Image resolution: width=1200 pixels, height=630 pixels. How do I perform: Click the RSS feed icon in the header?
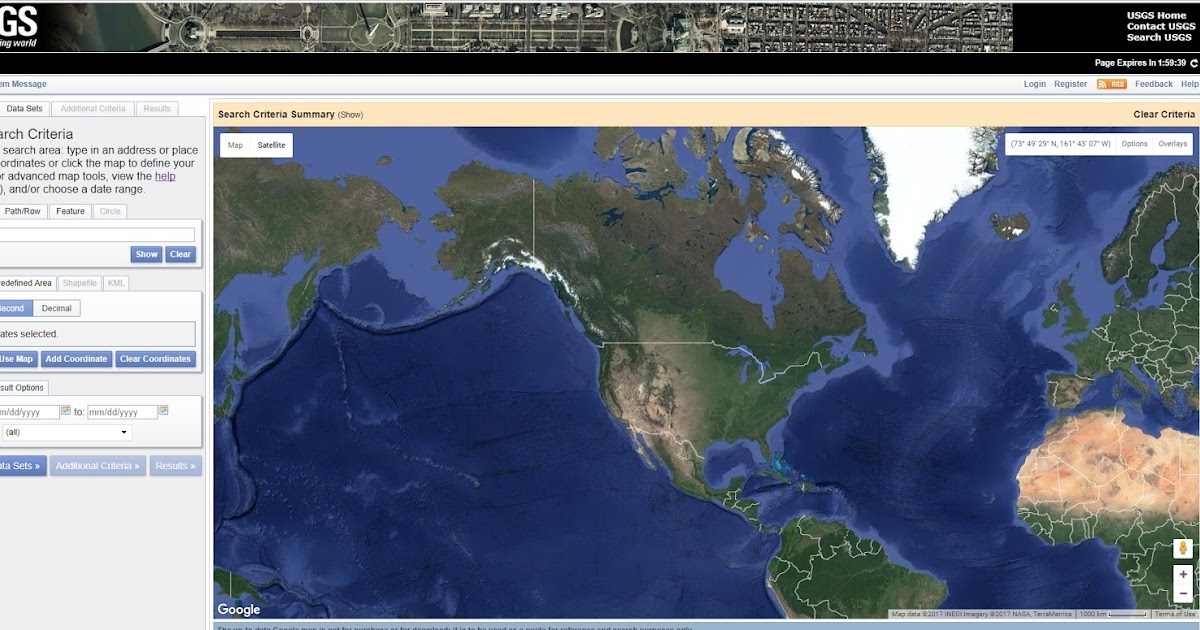pyautogui.click(x=1113, y=84)
